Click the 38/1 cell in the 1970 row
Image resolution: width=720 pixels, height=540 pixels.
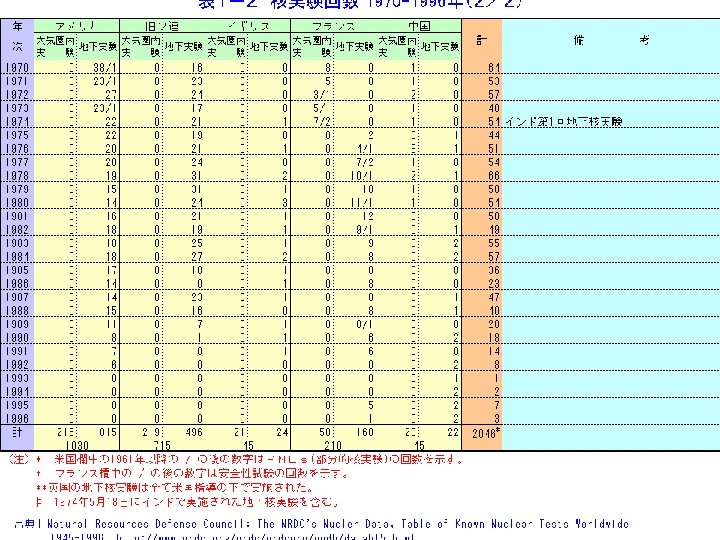coord(105,68)
